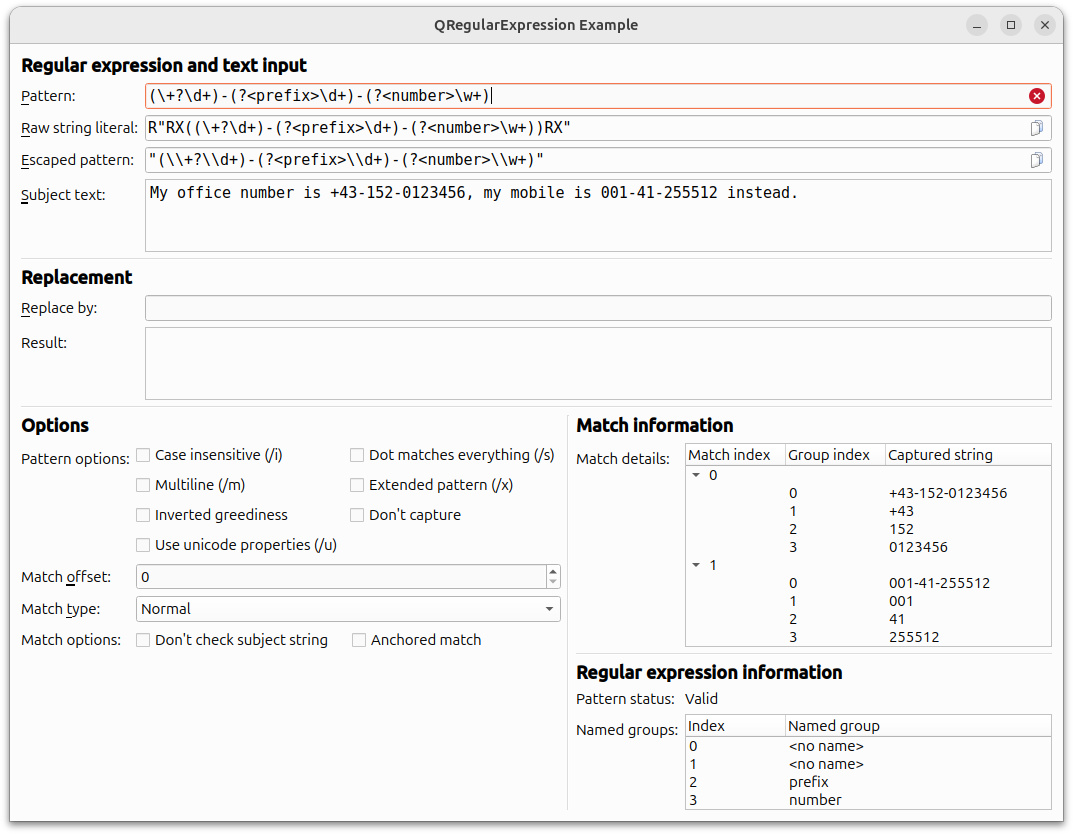Image resolution: width=1073 pixels, height=834 pixels.
Task: Enable Multiline (/m)
Action: click(x=143, y=484)
